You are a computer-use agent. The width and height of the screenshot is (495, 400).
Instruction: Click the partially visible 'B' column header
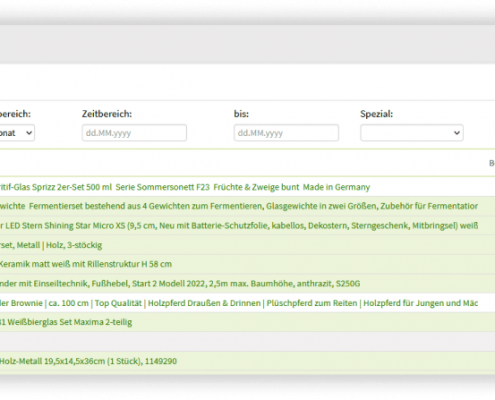pyautogui.click(x=492, y=163)
